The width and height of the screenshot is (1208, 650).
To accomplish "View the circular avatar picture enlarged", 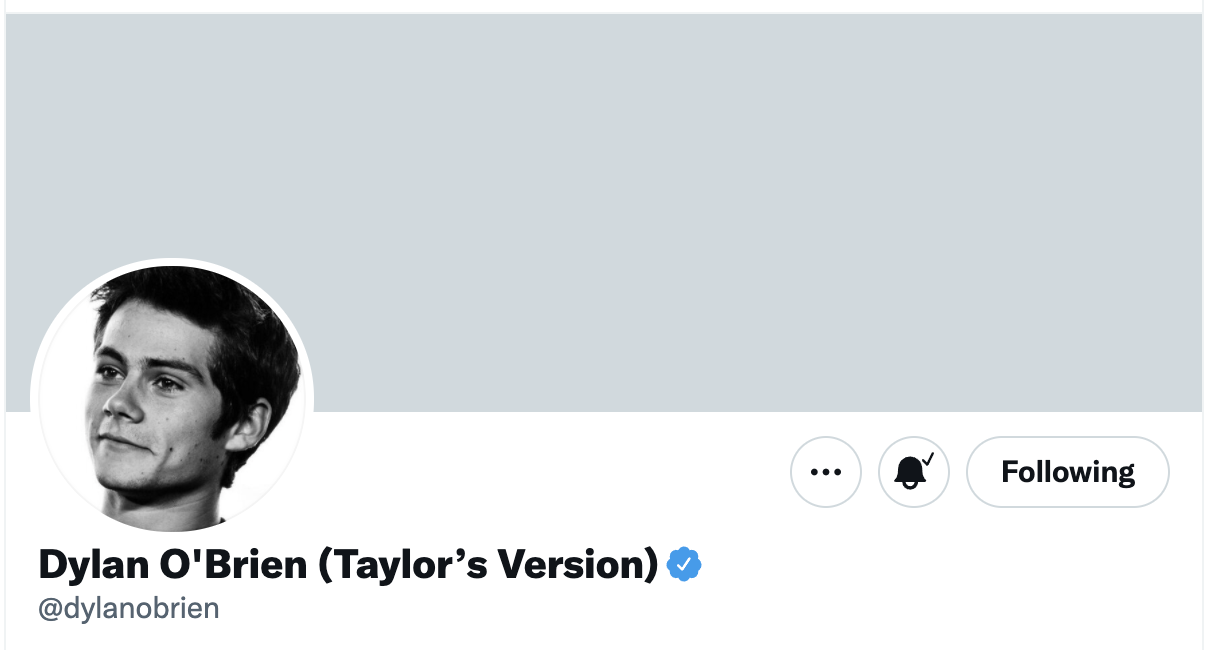I will point(172,400).
